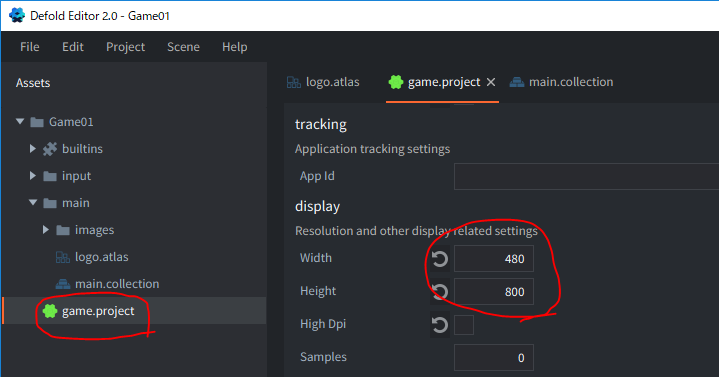Reset the High Dpi setting icon

440,325
